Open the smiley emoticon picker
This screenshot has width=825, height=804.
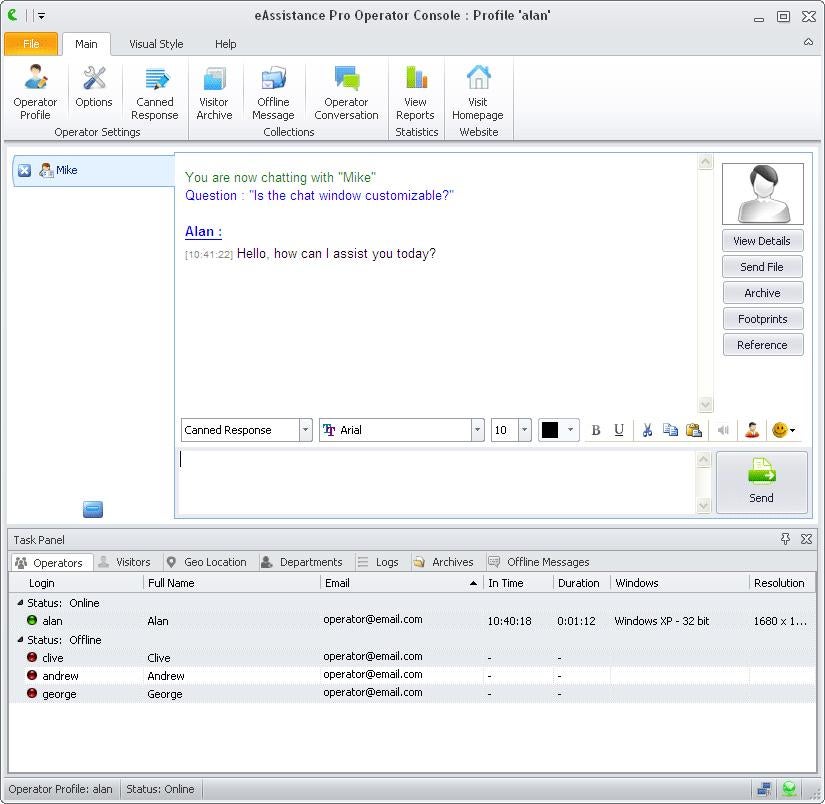pyautogui.click(x=783, y=430)
